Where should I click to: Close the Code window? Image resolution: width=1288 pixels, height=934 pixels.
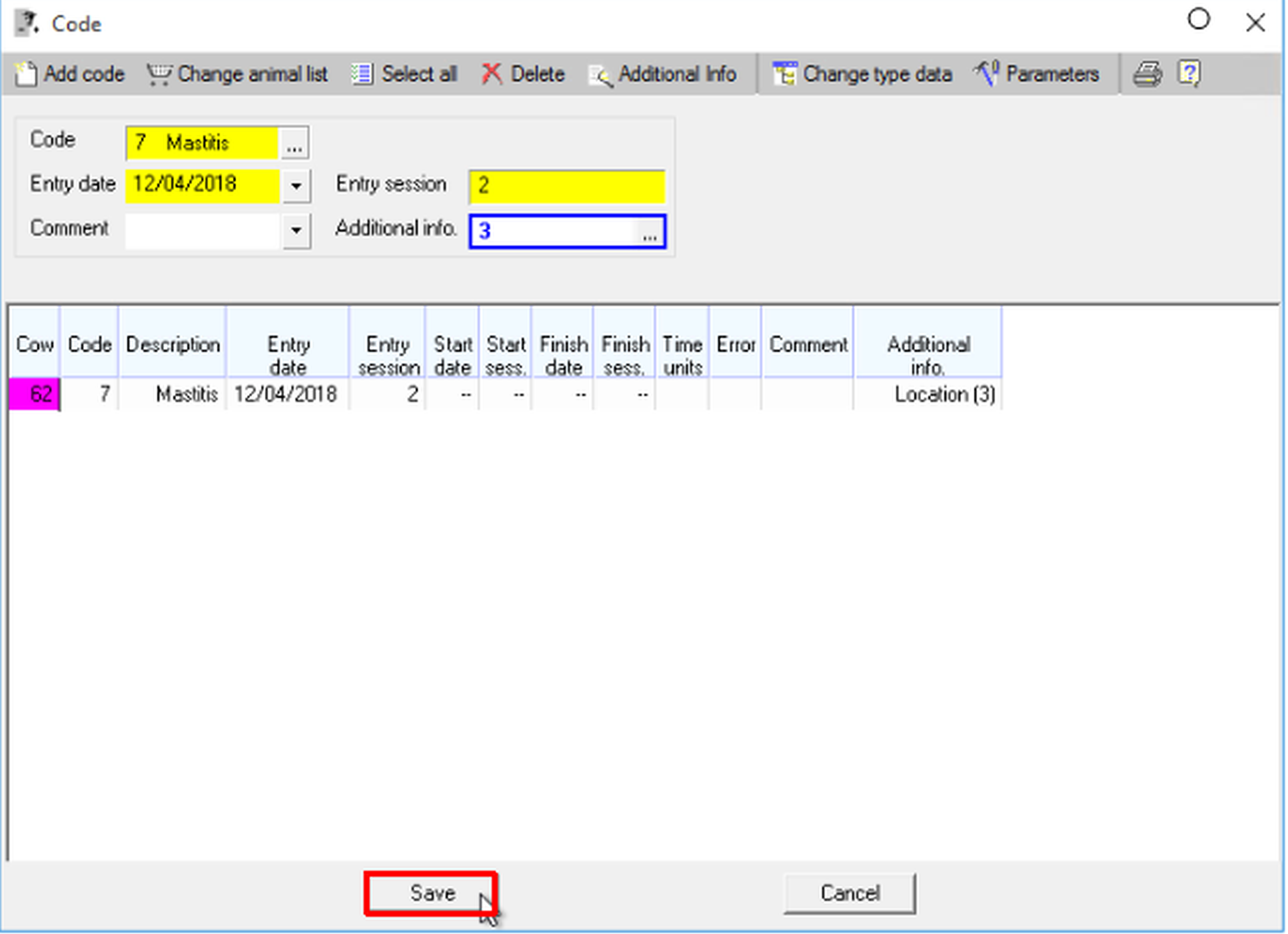click(x=1255, y=23)
